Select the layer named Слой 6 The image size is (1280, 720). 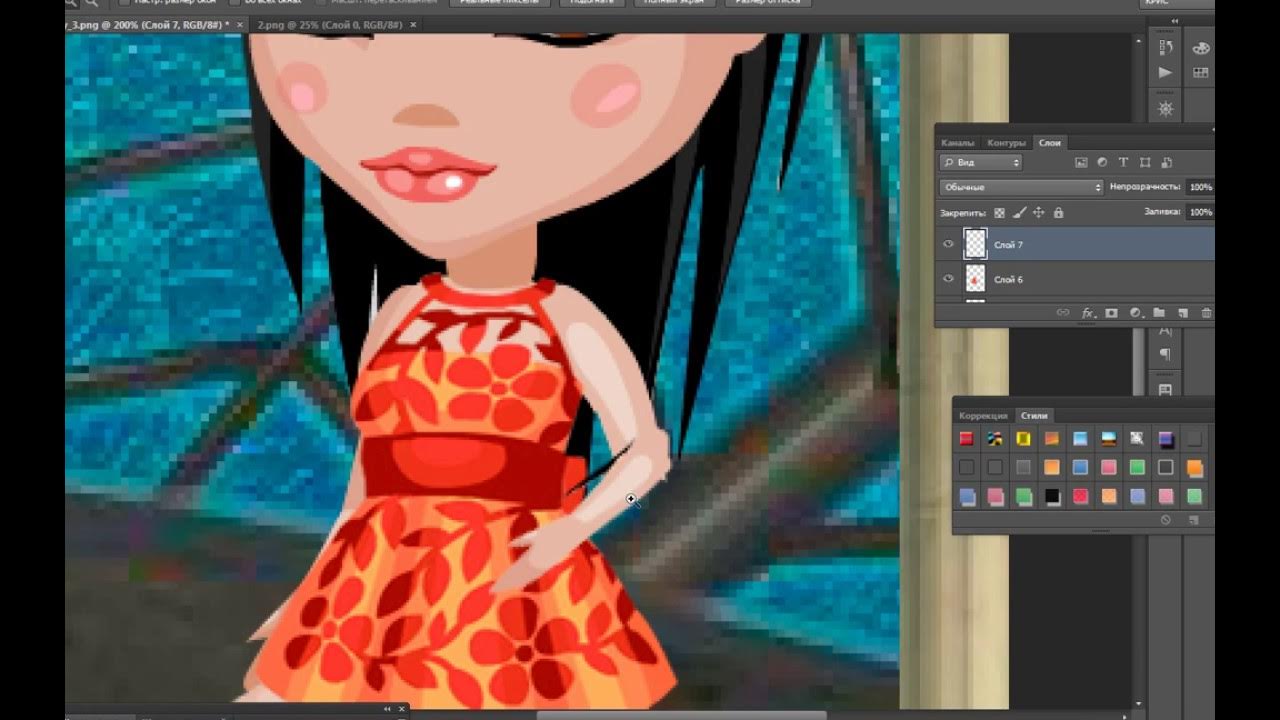point(1075,279)
